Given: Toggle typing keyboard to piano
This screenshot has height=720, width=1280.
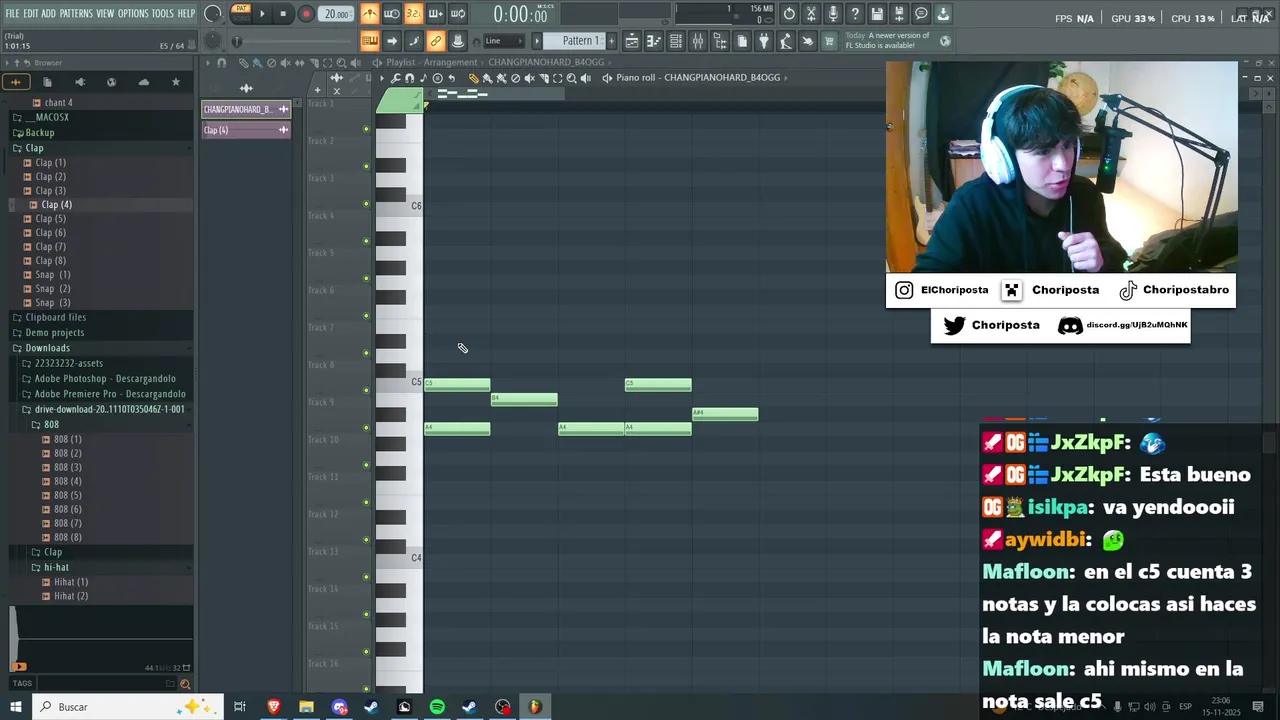Looking at the screenshot, I should click(370, 41).
